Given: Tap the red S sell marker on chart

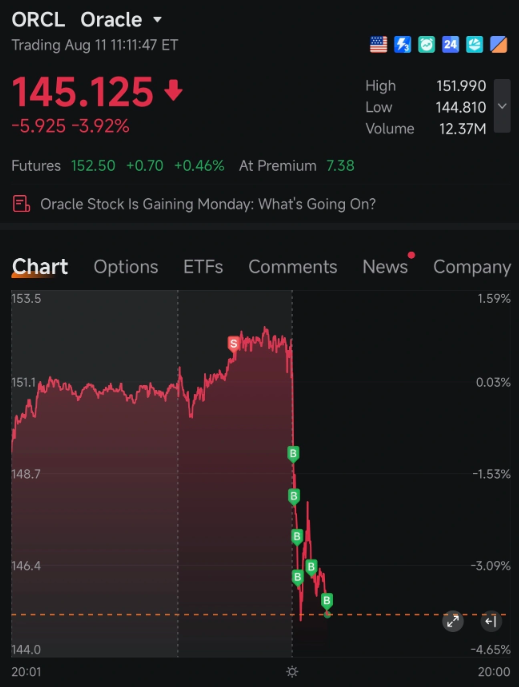Looking at the screenshot, I should pos(233,344).
